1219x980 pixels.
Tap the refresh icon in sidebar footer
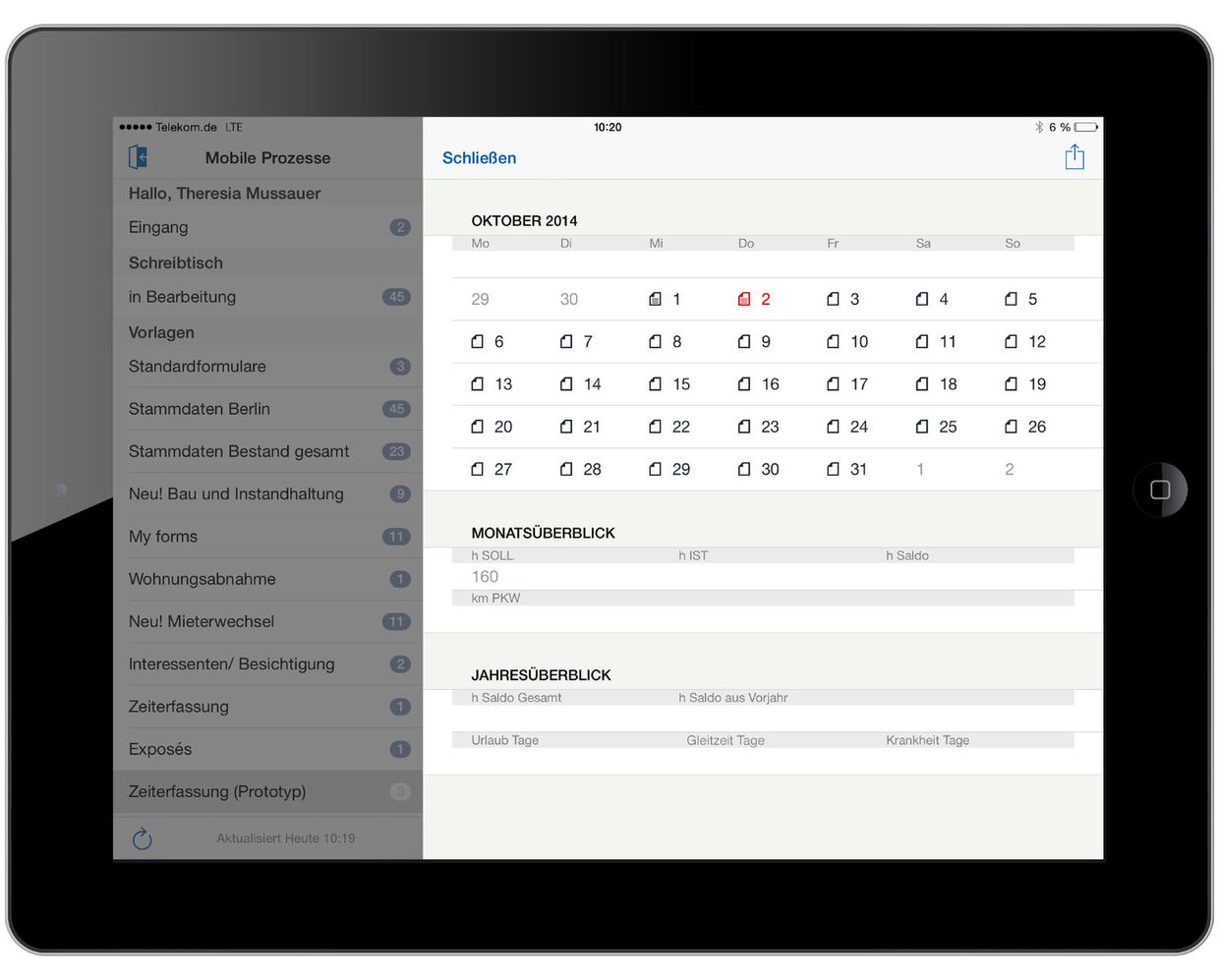point(143,838)
